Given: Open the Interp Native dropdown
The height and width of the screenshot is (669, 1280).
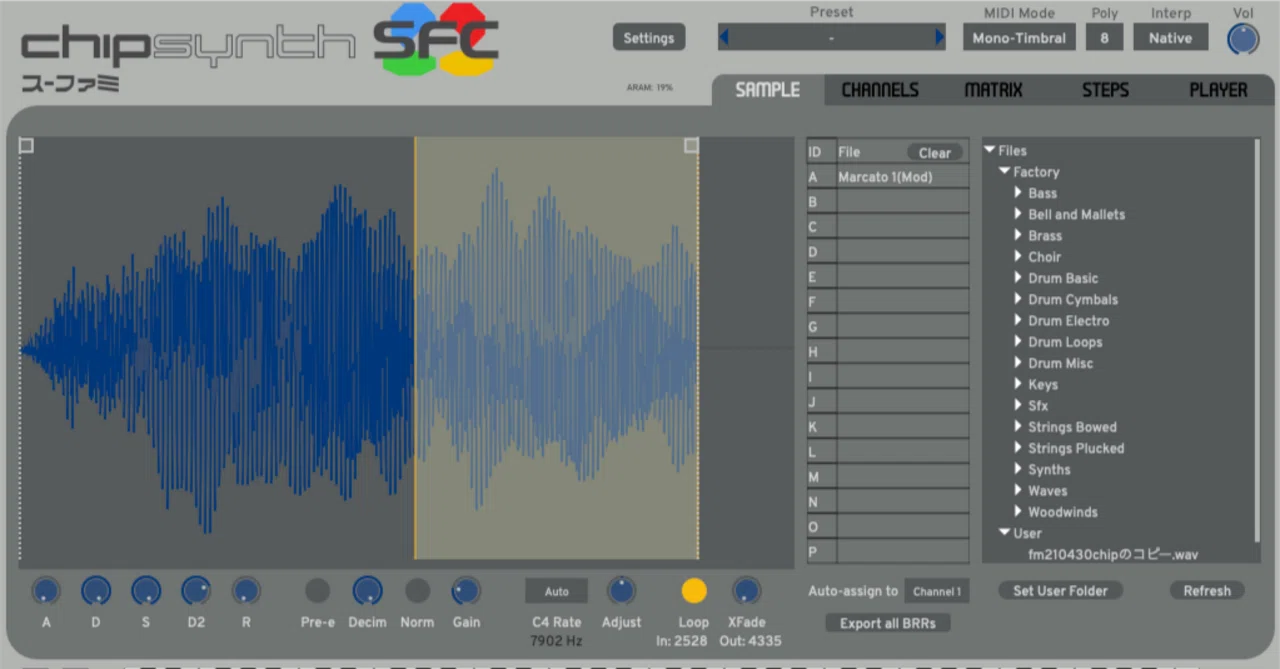Looking at the screenshot, I should 1170,38.
